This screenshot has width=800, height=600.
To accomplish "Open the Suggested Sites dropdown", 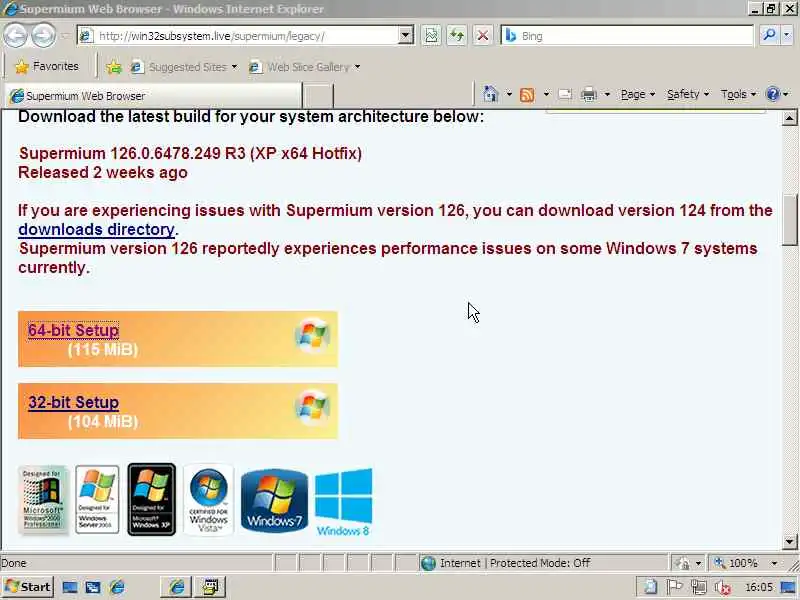I will 234,67.
